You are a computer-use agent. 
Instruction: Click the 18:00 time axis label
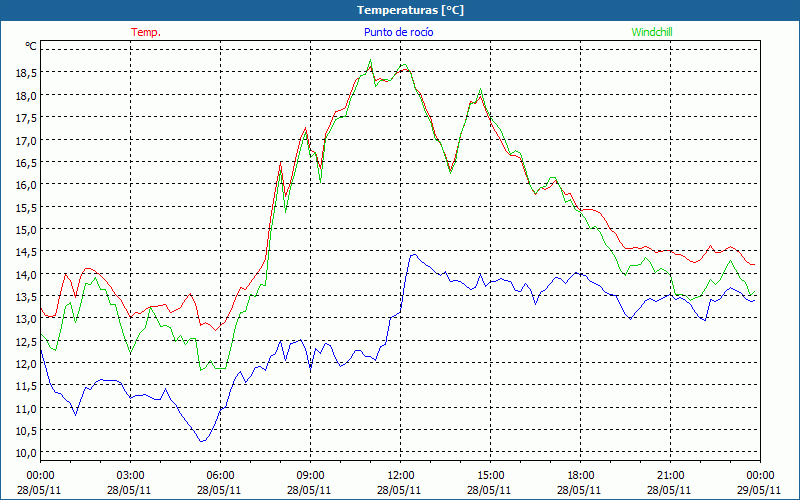click(581, 476)
